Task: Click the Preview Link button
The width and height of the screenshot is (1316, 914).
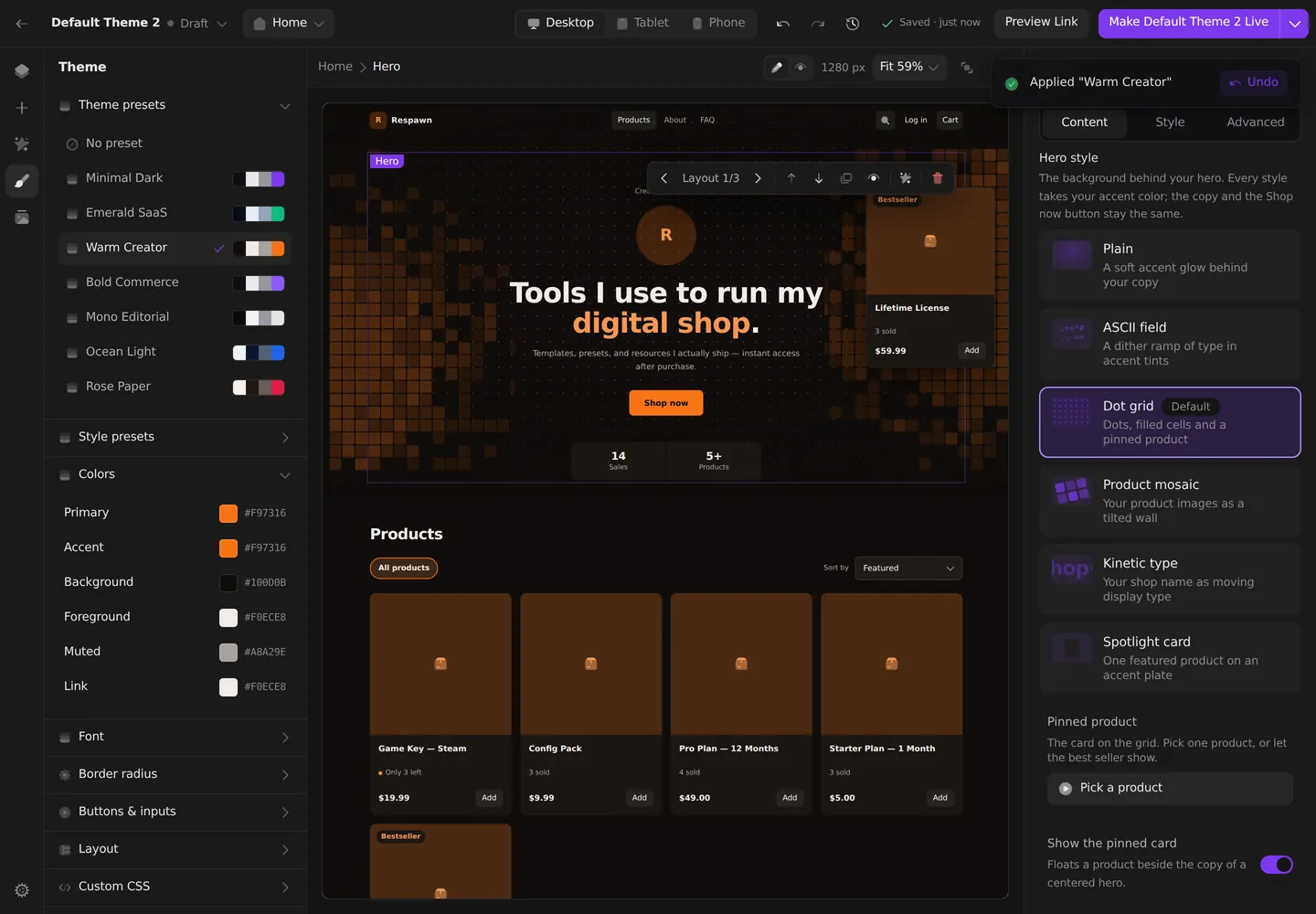Action: [x=1041, y=22]
